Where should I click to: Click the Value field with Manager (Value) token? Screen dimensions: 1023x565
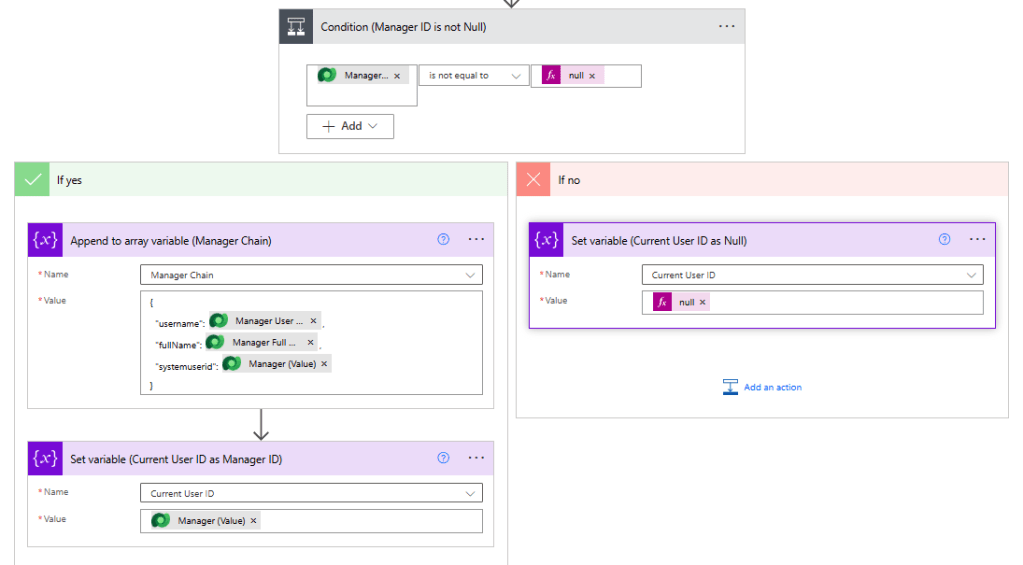pos(370,521)
